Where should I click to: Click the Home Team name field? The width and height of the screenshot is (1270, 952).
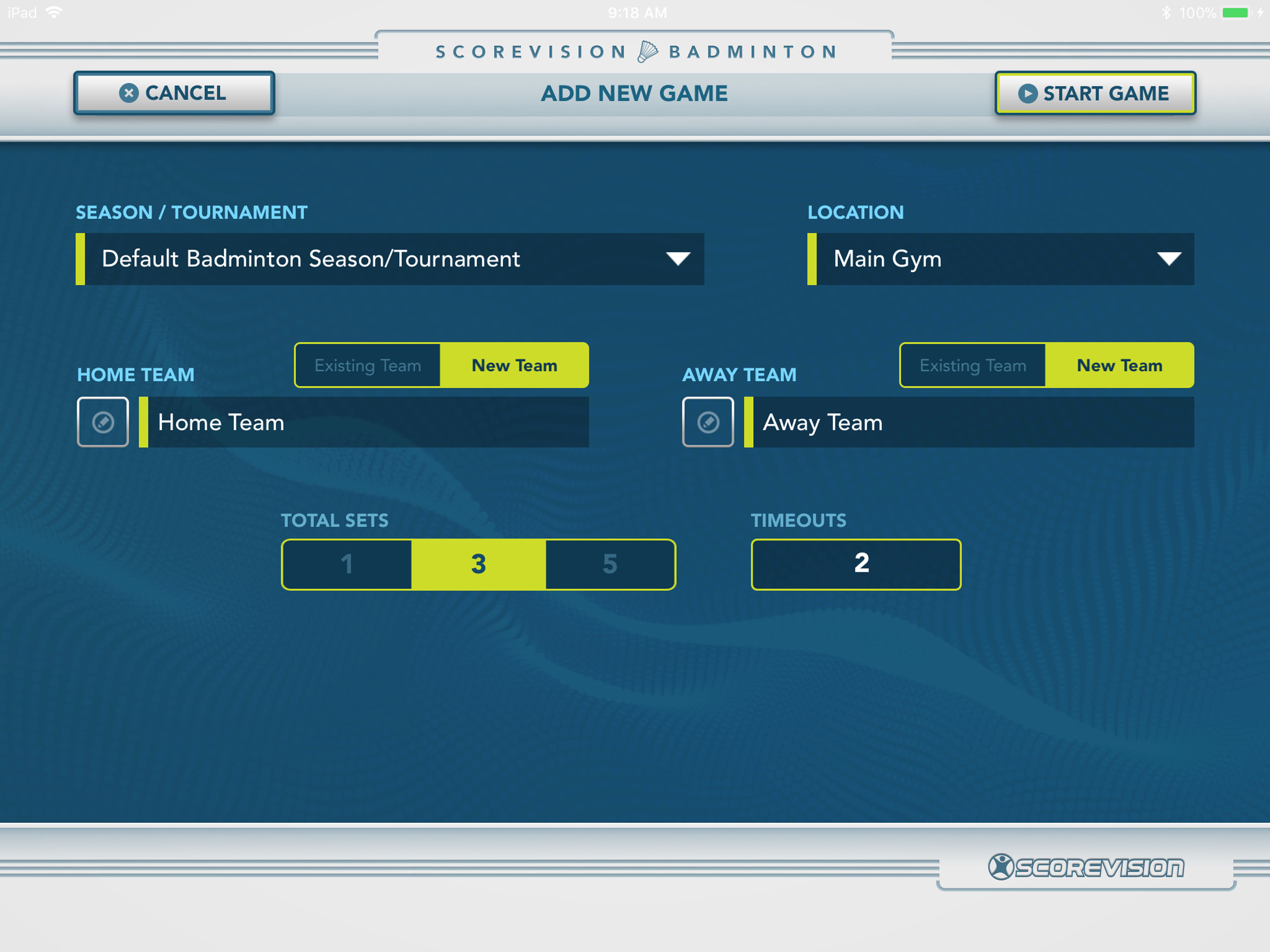pyautogui.click(x=367, y=422)
